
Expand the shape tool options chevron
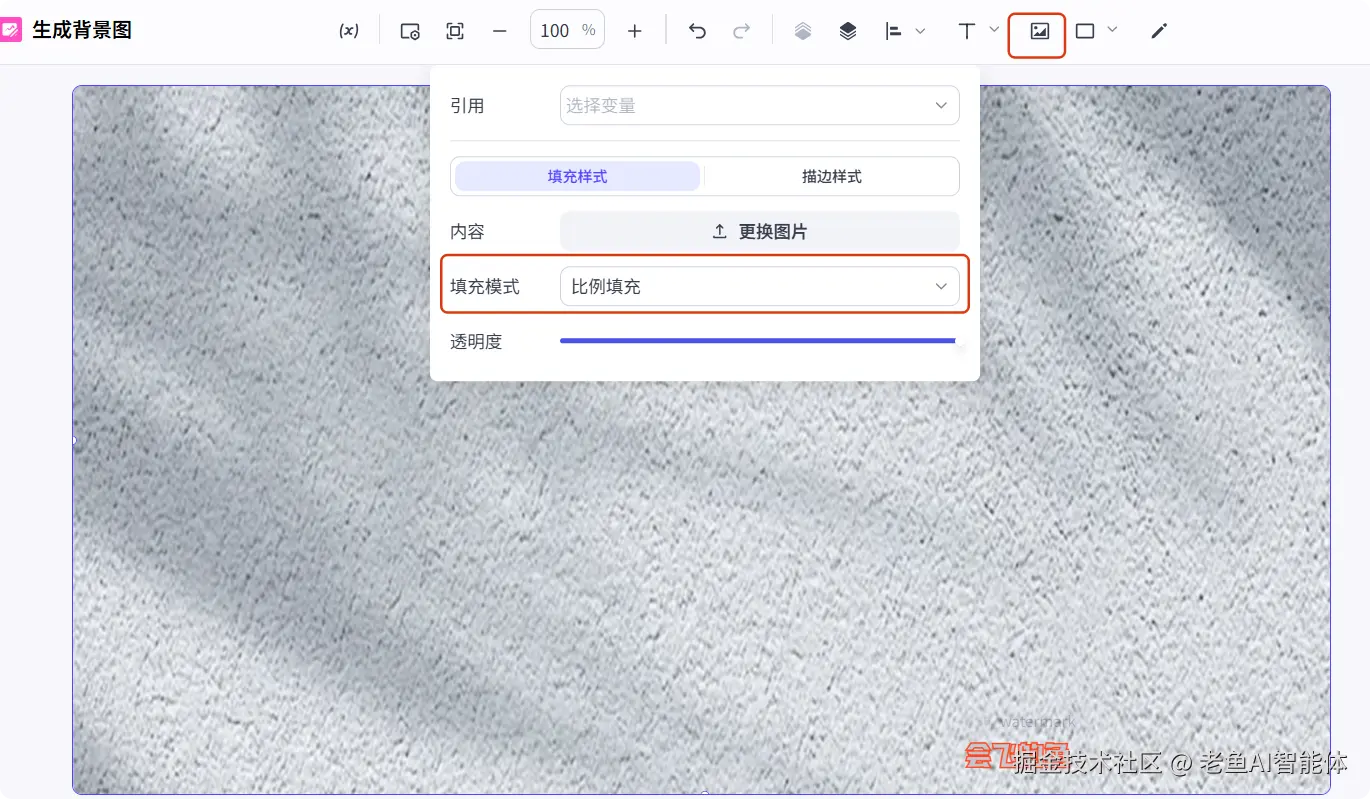pos(1112,29)
